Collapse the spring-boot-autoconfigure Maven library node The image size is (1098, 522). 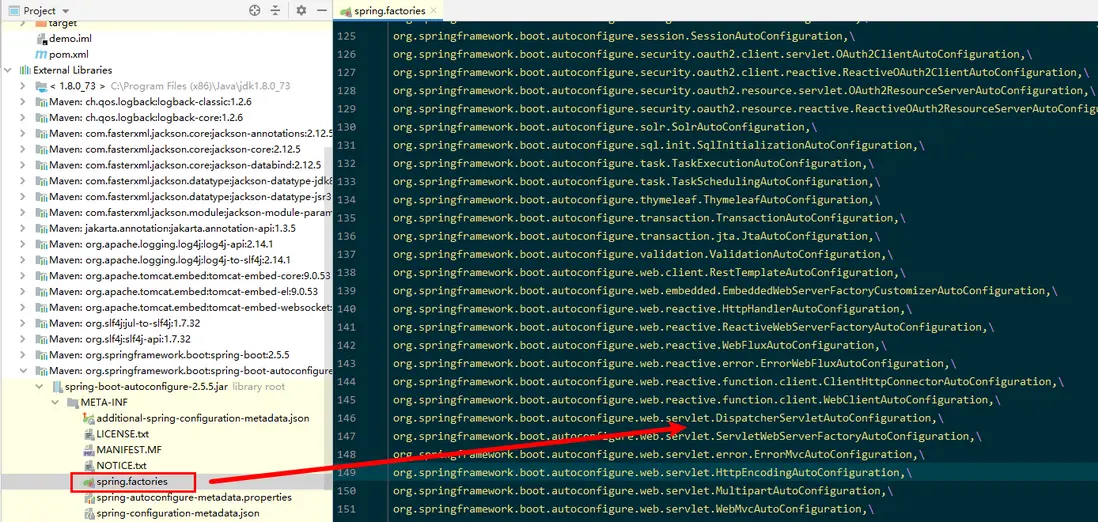[24, 371]
